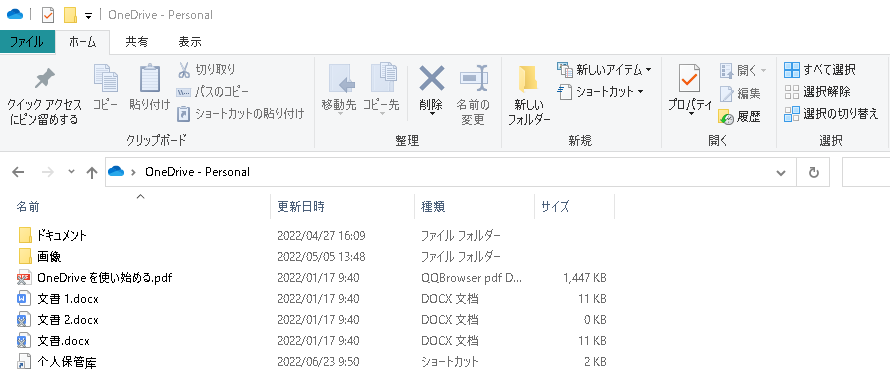
Task: Pin to Quick Access pushpin icon
Action: coord(44,79)
